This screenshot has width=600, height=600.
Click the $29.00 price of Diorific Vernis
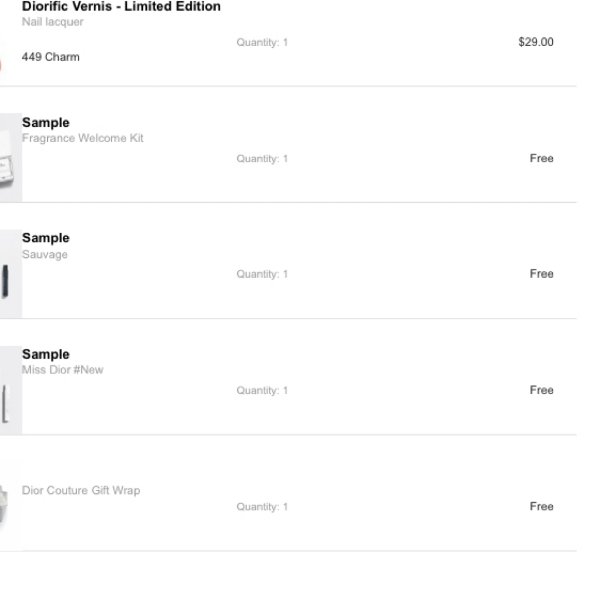point(536,42)
